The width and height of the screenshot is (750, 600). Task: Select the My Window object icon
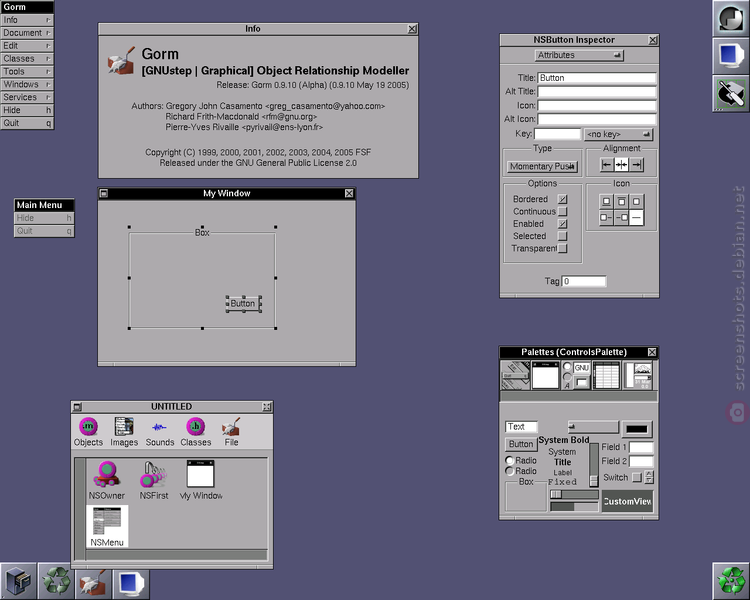200,480
